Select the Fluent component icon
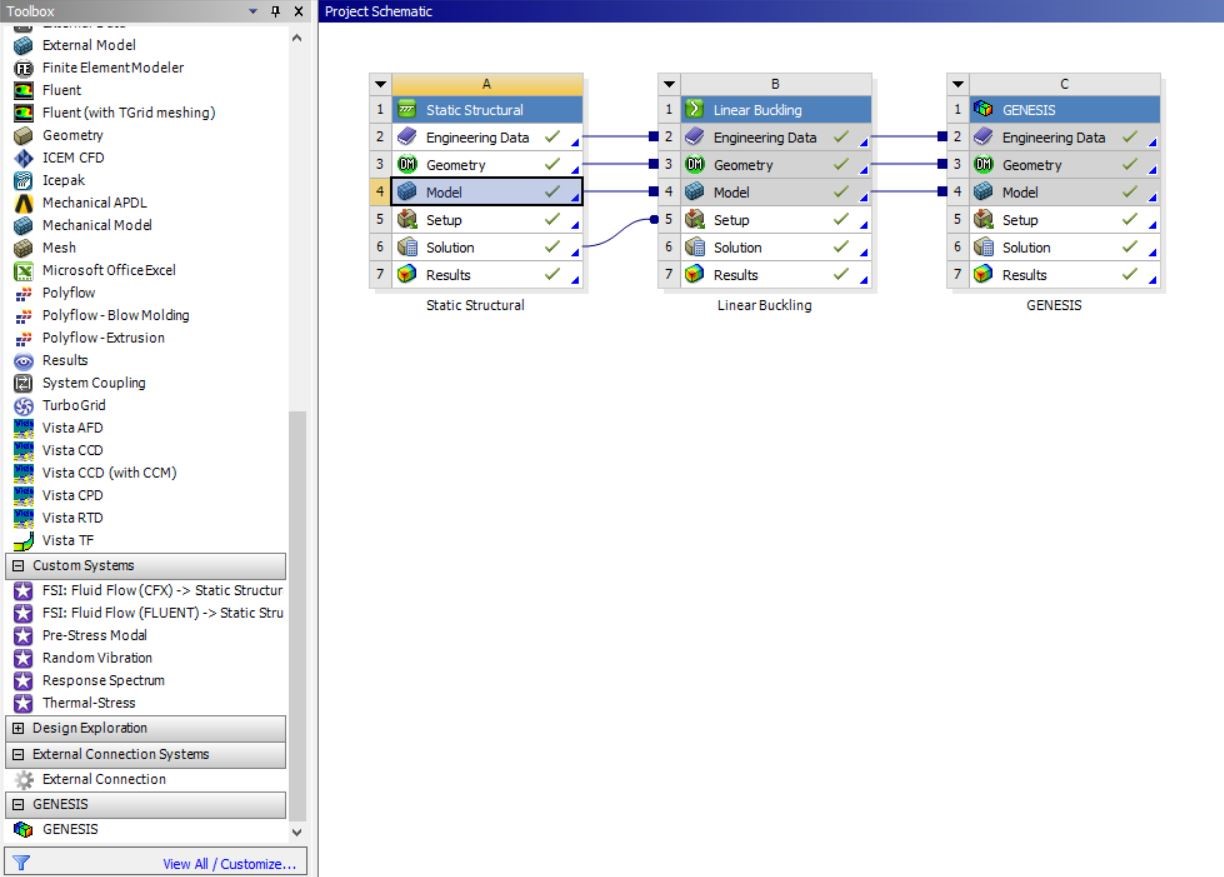 tap(22, 90)
